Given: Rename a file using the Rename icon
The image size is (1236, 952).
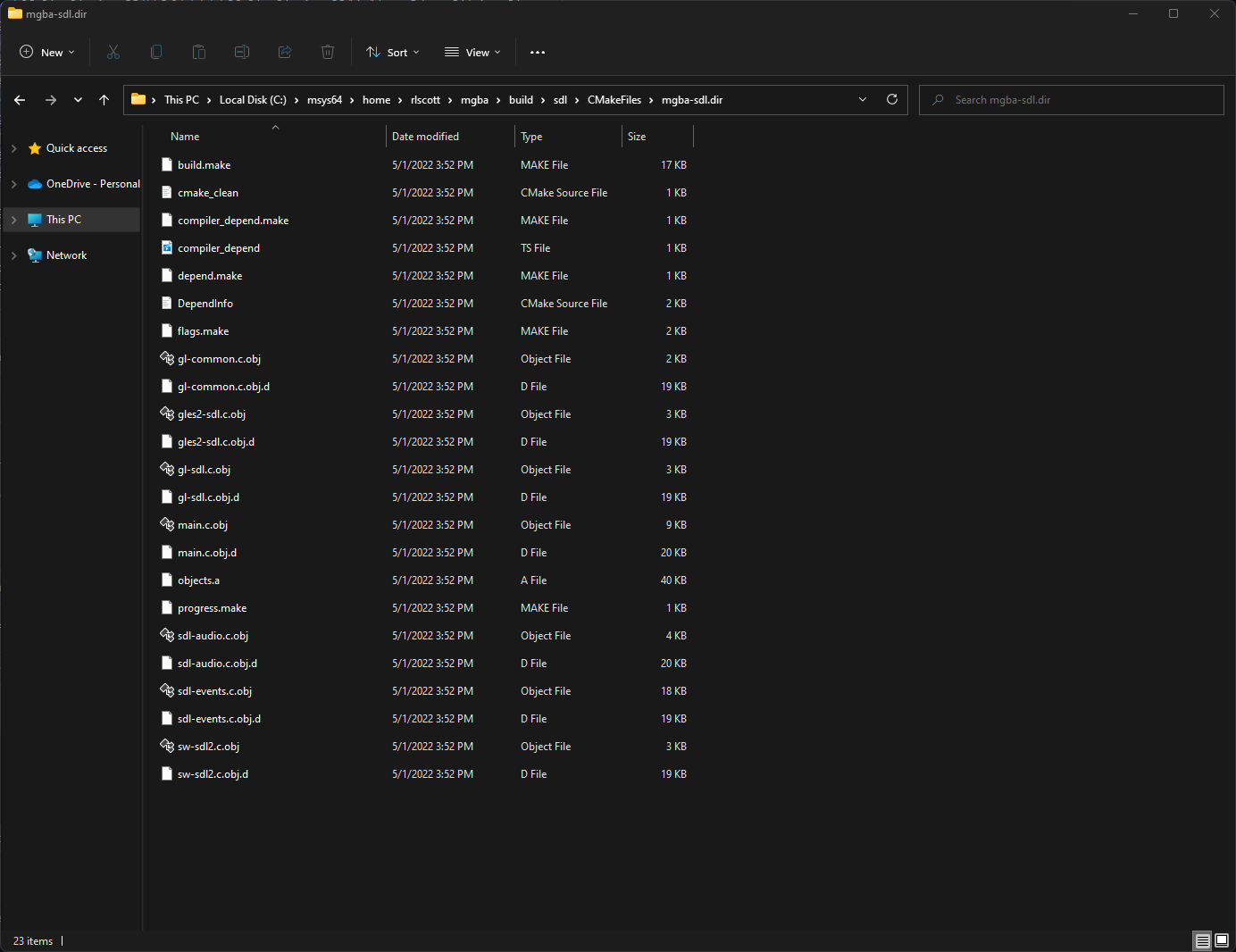Looking at the screenshot, I should 242,52.
